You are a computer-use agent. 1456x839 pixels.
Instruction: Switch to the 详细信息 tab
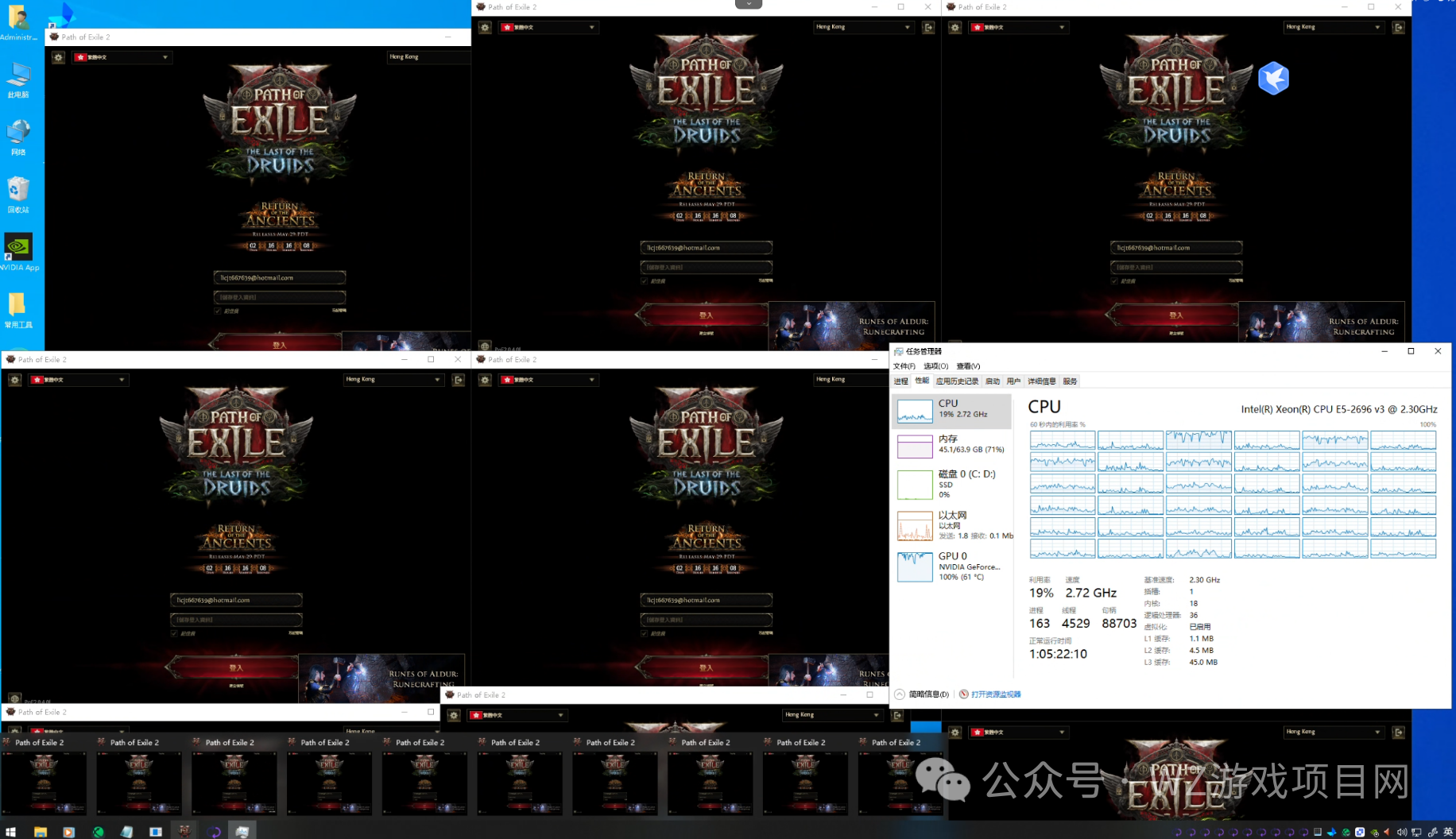pyautogui.click(x=1042, y=381)
